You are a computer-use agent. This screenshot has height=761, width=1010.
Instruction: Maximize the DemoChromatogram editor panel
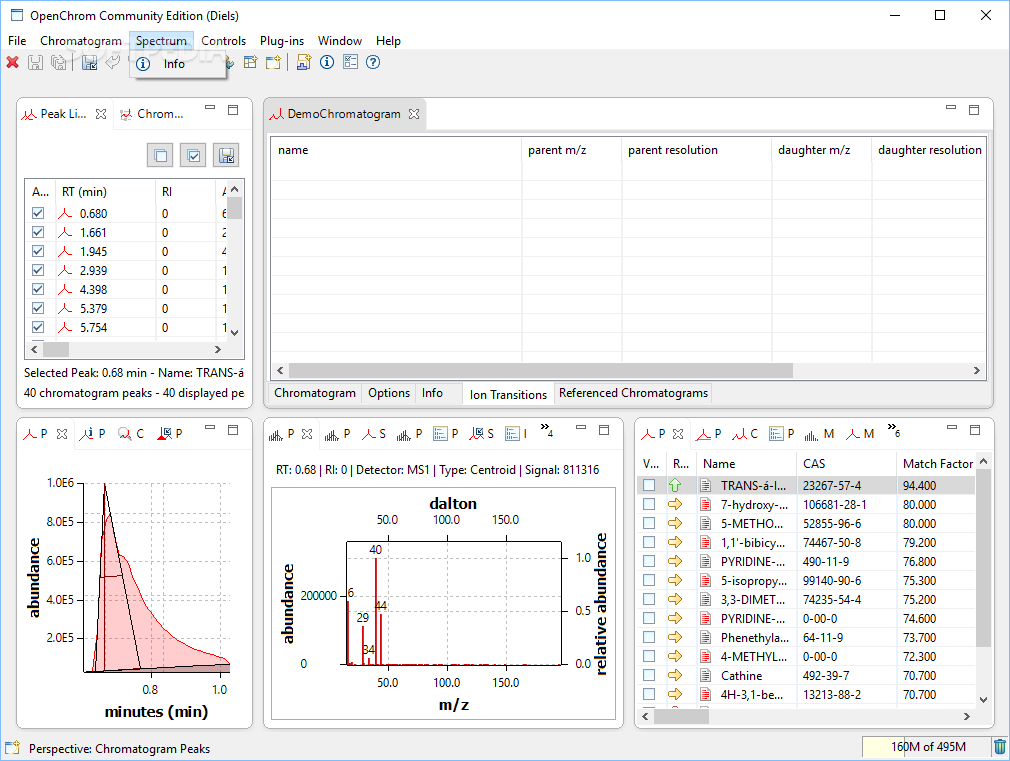pyautogui.click(x=974, y=110)
